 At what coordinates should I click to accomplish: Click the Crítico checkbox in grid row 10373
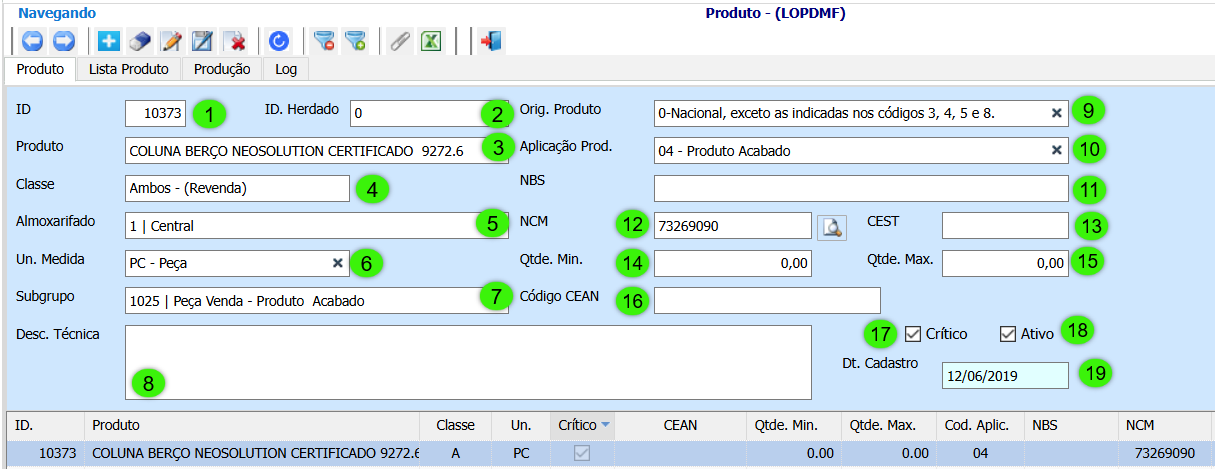click(581, 453)
